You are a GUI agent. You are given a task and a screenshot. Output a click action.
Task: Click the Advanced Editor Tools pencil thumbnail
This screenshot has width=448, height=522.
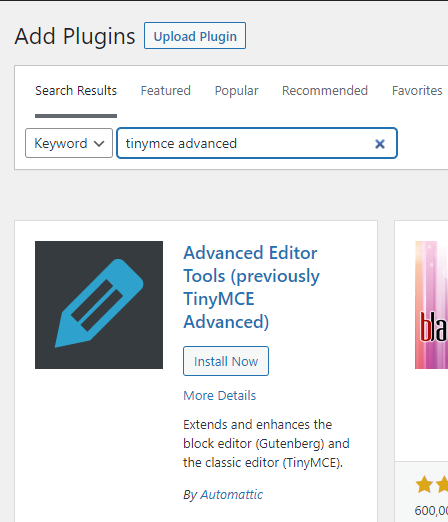pyautogui.click(x=99, y=305)
